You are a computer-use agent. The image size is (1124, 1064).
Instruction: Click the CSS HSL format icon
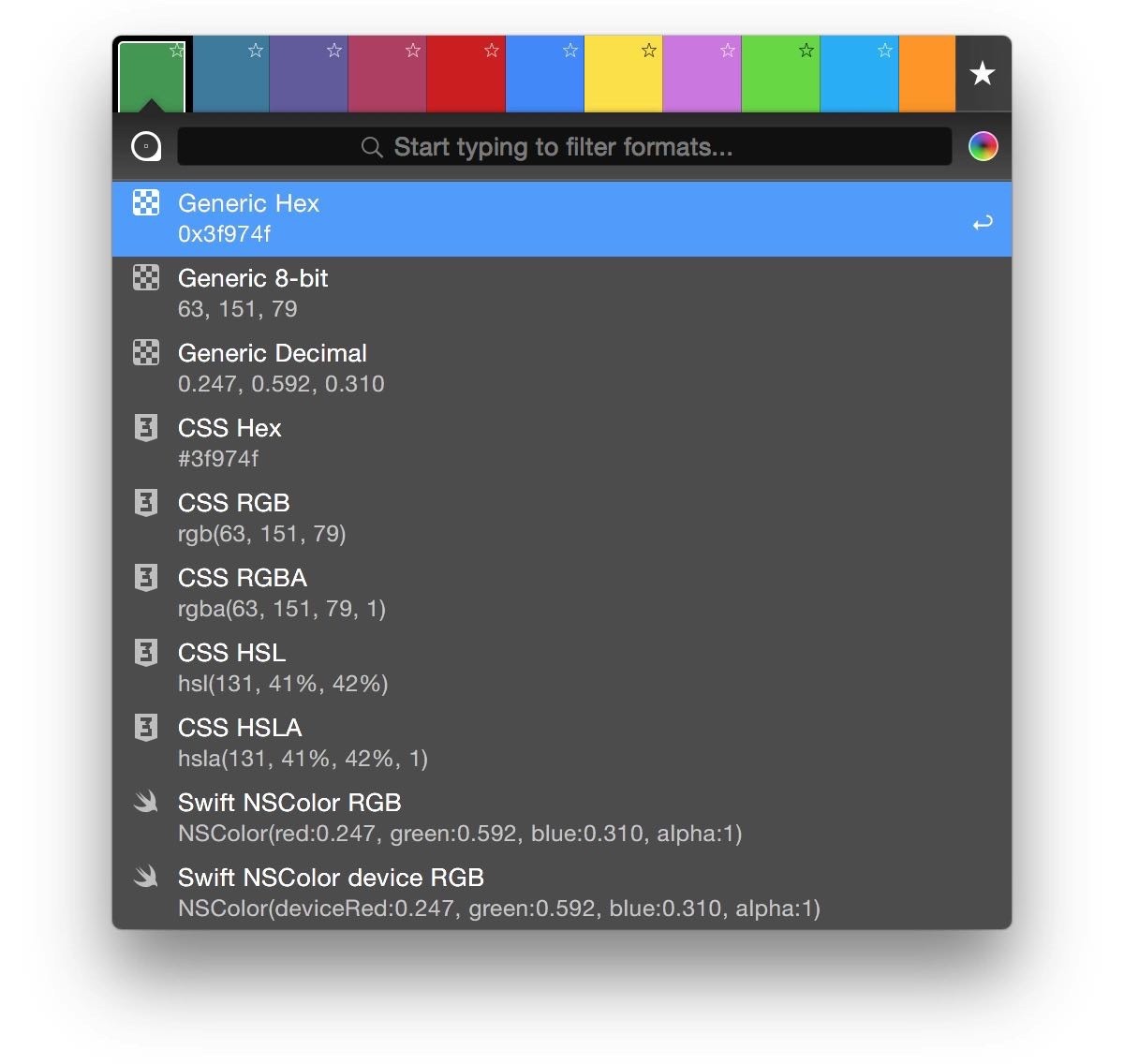point(146,653)
